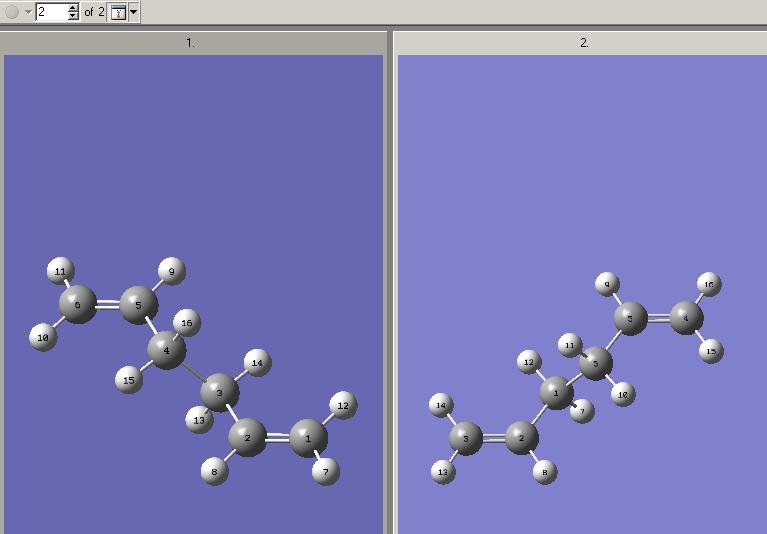767x534 pixels.
Task: Select hydrogen atom 14 in pane 2
Action: pos(441,405)
